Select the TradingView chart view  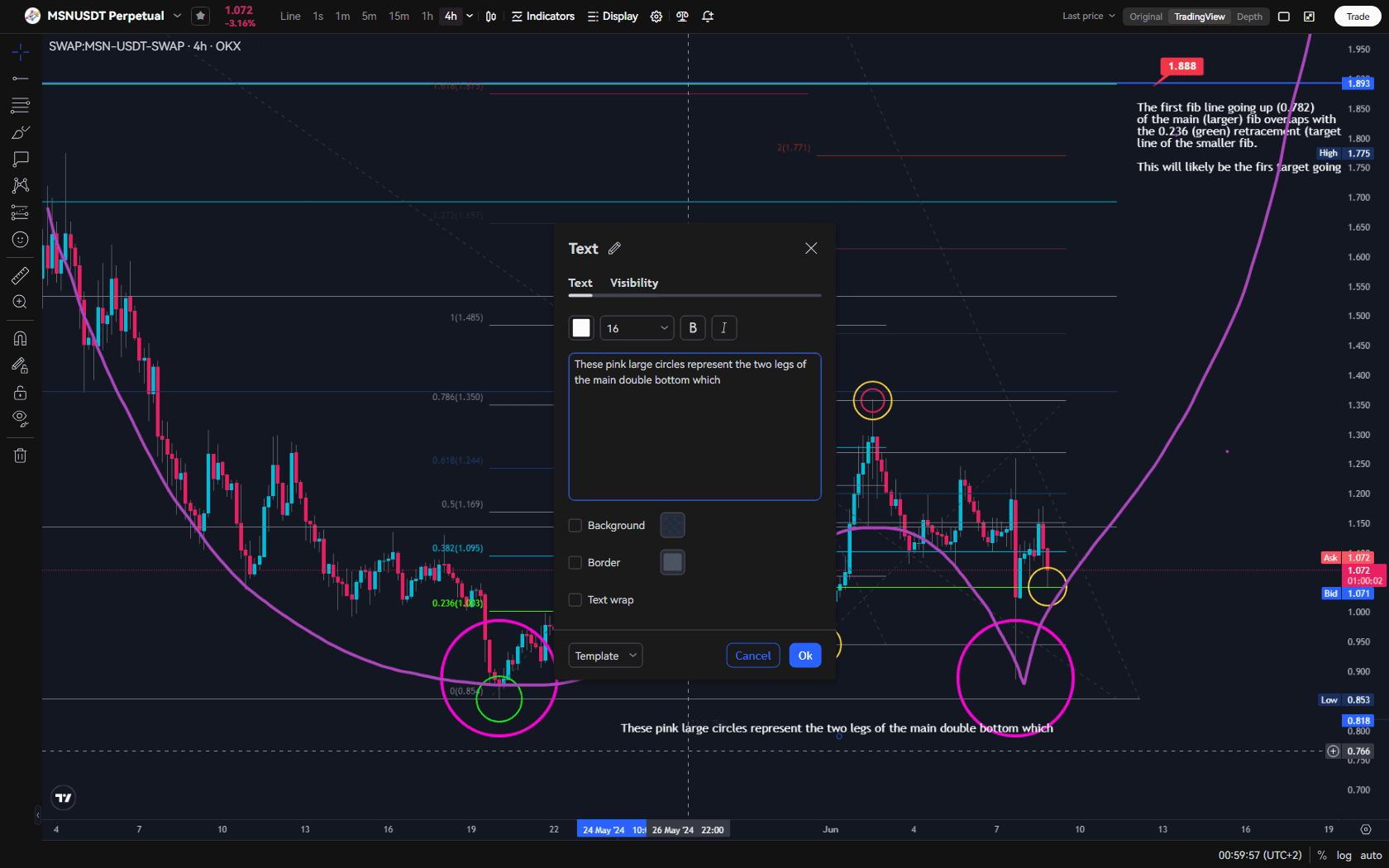click(x=1200, y=17)
